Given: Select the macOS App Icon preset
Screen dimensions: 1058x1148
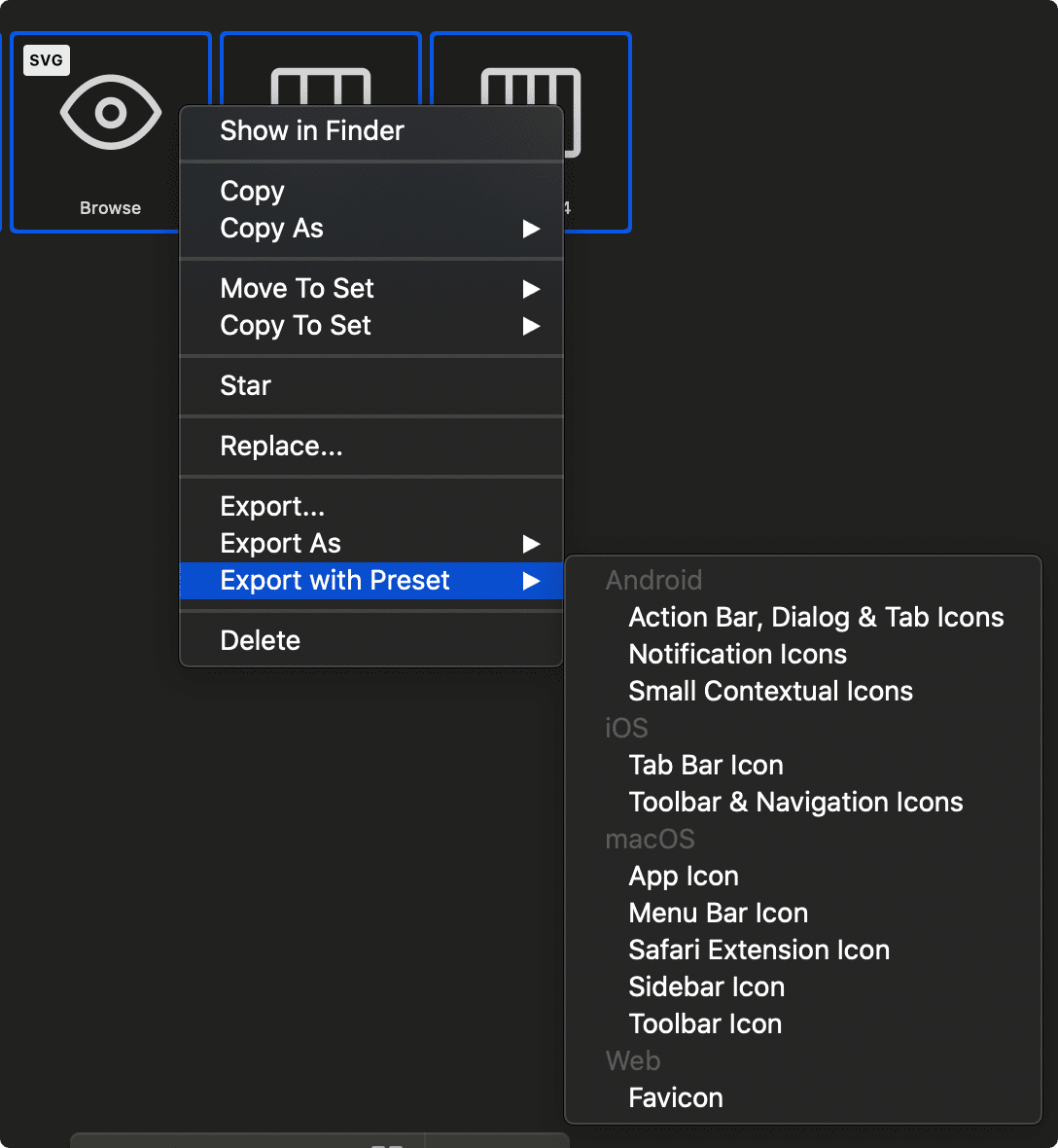Looking at the screenshot, I should (684, 877).
